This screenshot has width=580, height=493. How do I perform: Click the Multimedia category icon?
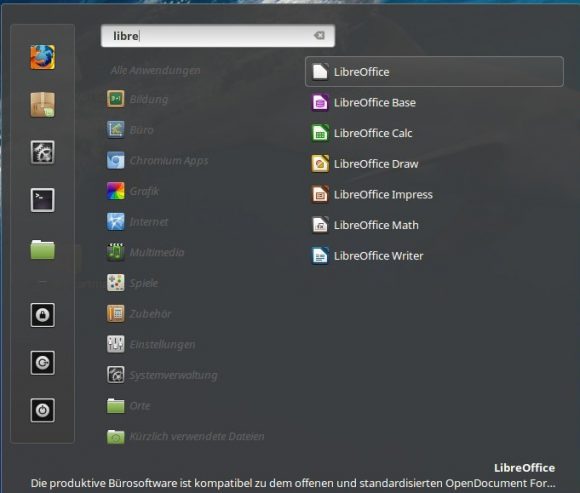(x=116, y=252)
